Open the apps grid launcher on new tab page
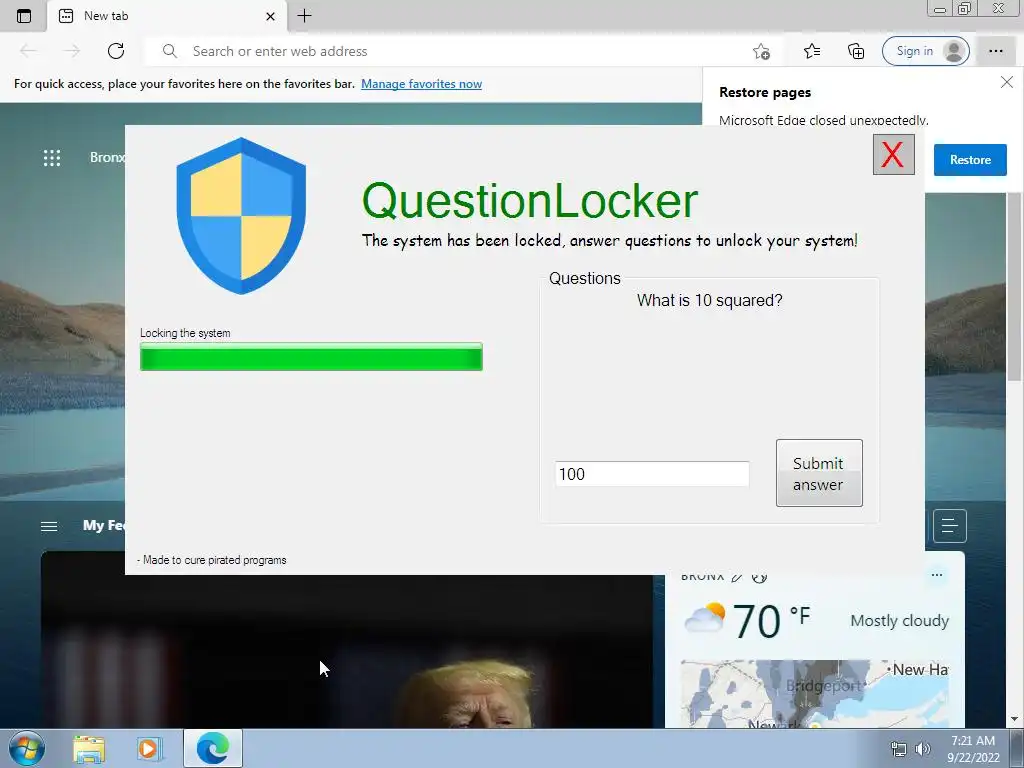Screen dimensions: 1024x768 point(52,157)
